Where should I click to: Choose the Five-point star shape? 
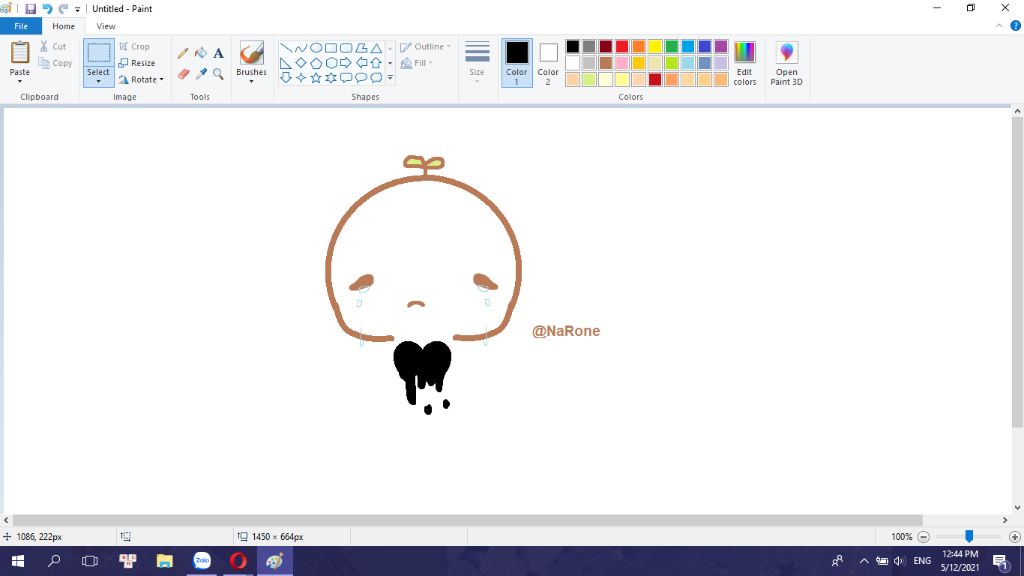315,78
